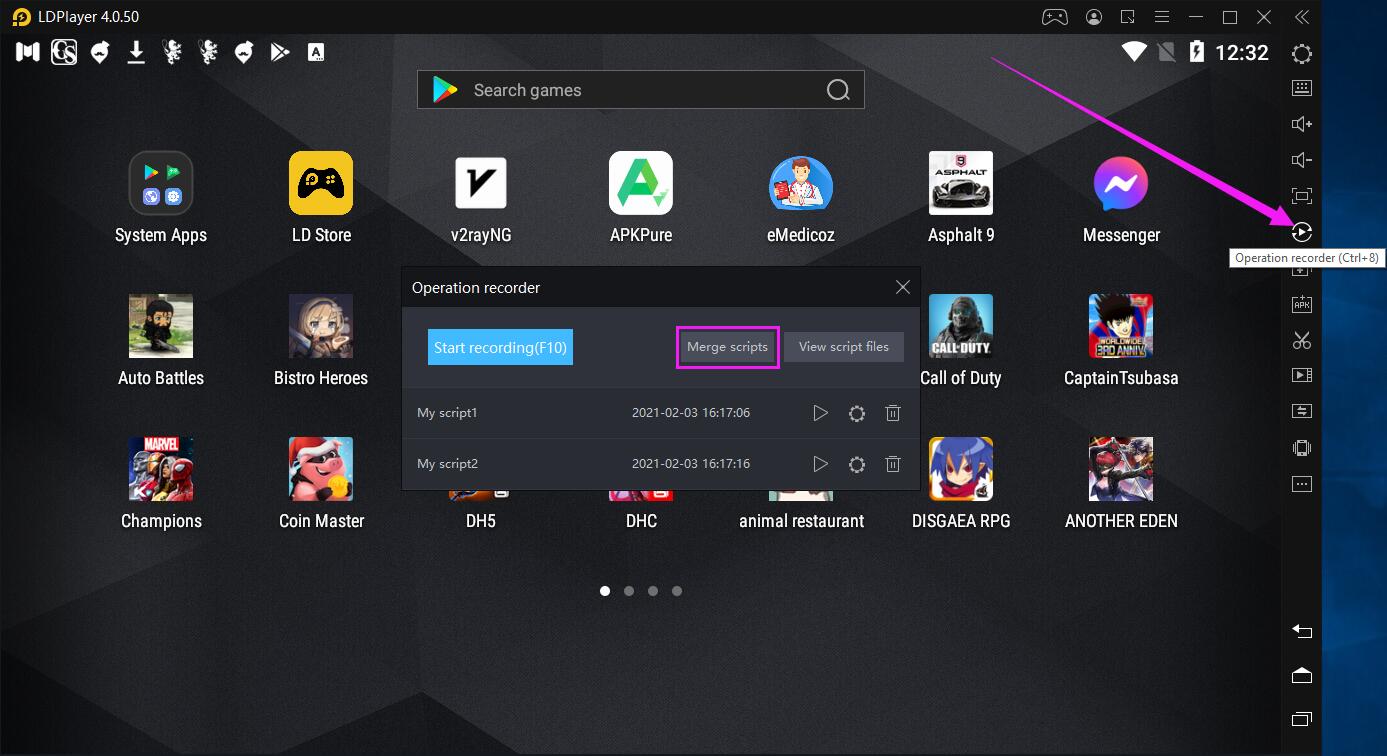This screenshot has width=1387, height=756.
Task: Open account icon in title bar
Action: coord(1094,17)
